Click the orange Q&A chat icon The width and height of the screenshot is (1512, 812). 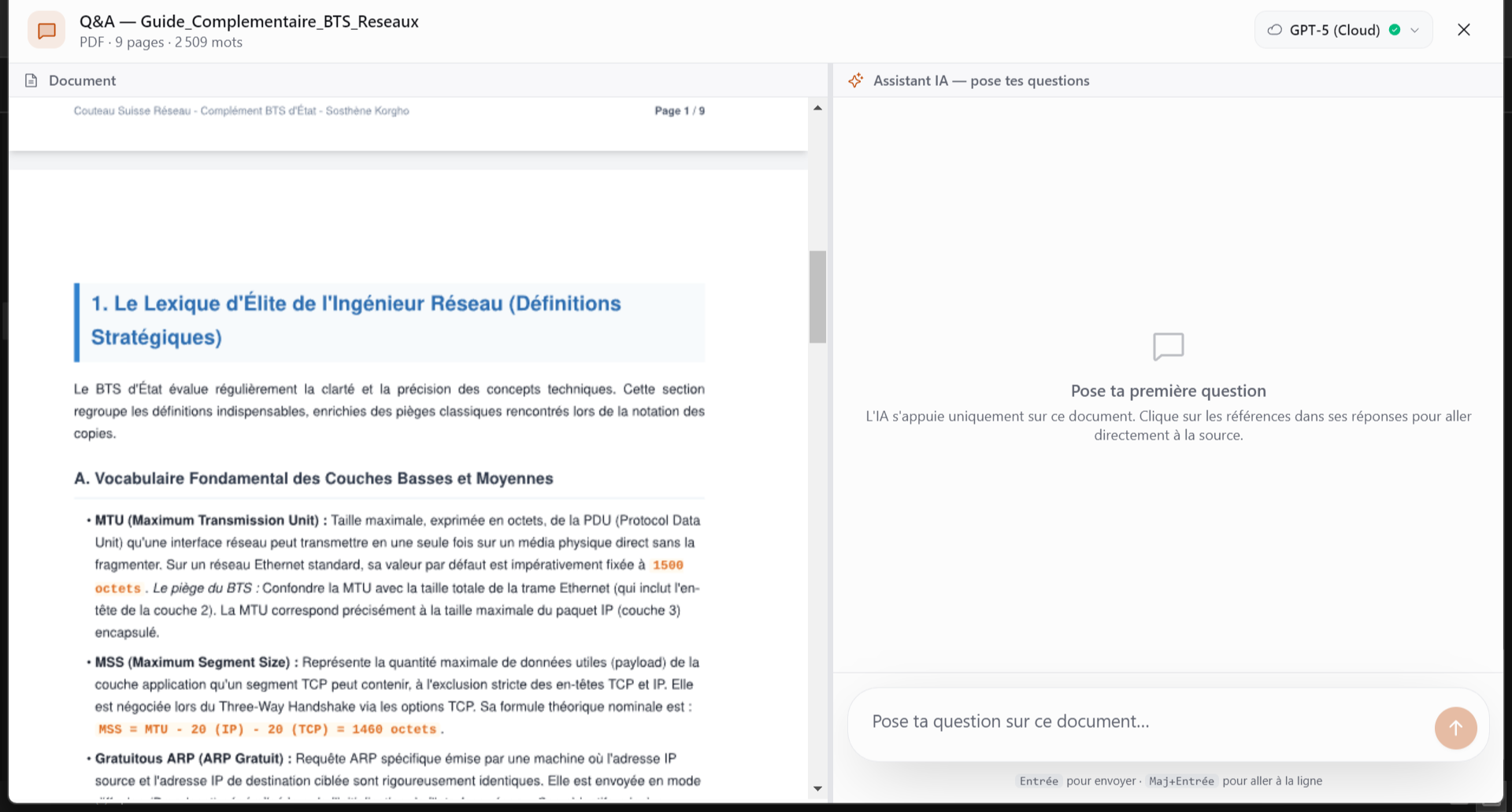pos(46,31)
